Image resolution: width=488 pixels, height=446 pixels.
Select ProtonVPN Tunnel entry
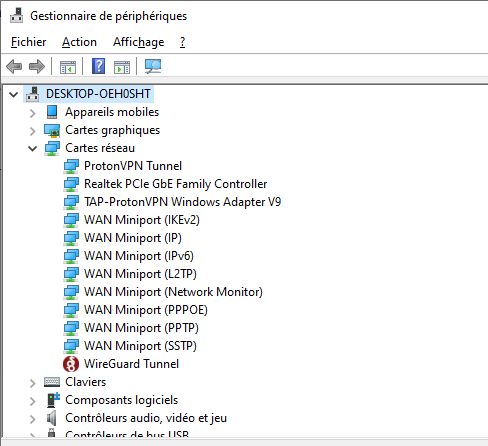click(x=133, y=166)
